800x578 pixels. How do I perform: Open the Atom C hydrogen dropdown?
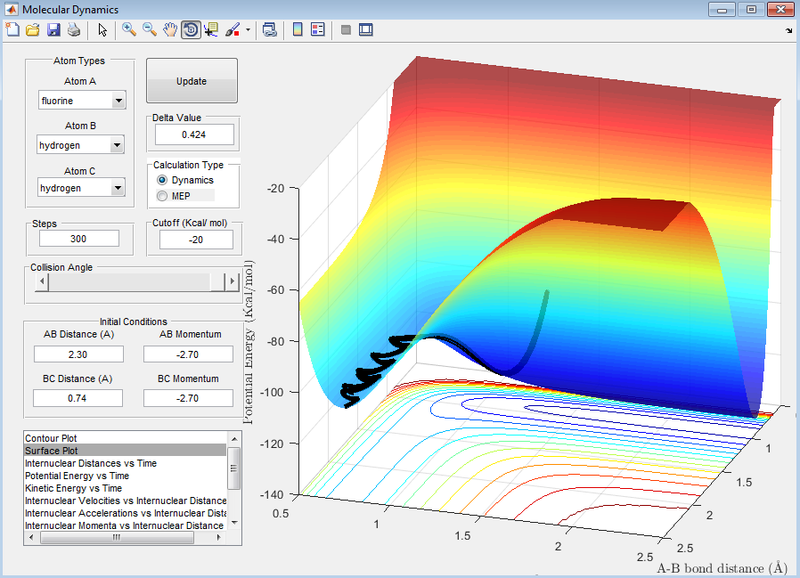(x=81, y=187)
